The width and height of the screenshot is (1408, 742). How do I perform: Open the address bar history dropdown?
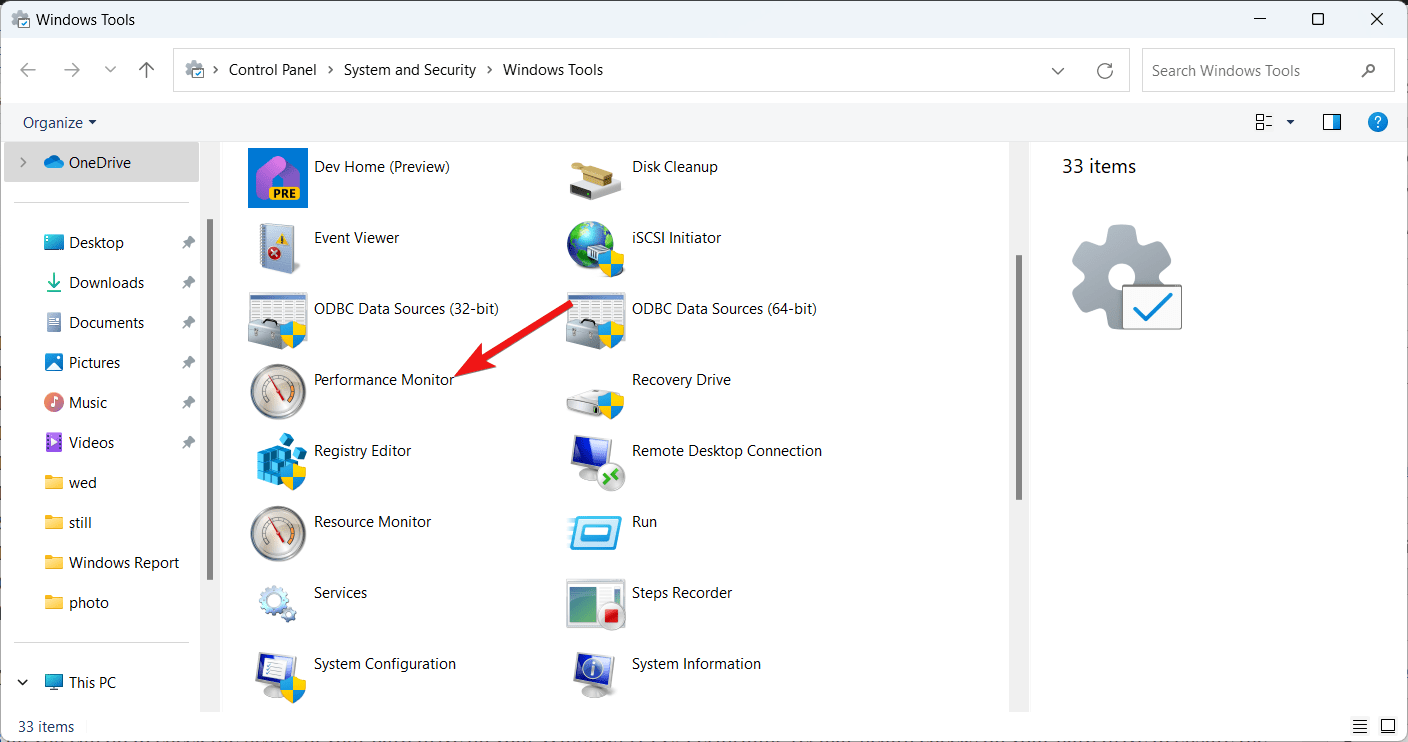pos(1058,71)
